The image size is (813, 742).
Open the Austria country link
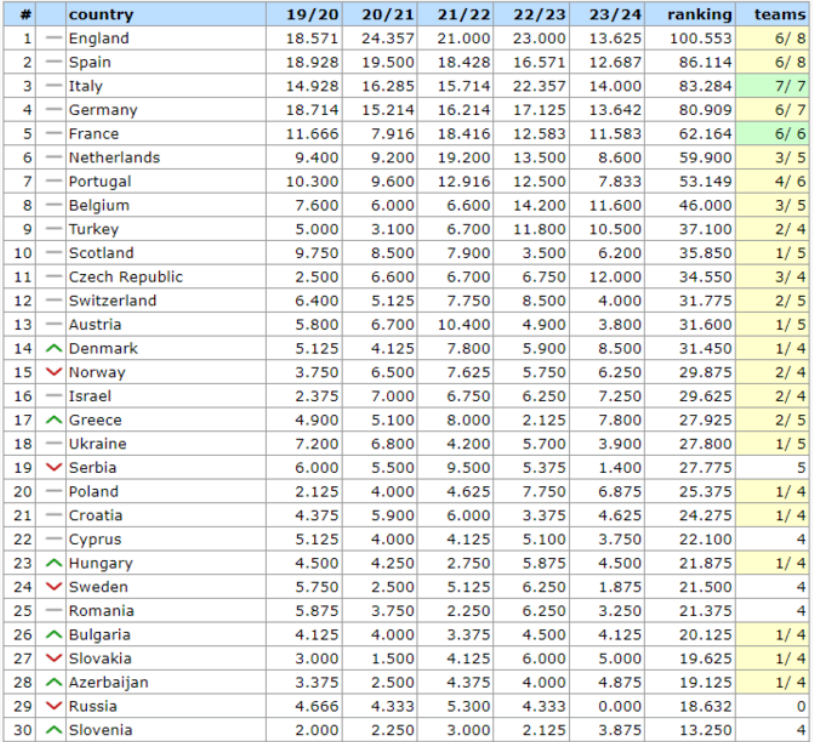(x=95, y=325)
